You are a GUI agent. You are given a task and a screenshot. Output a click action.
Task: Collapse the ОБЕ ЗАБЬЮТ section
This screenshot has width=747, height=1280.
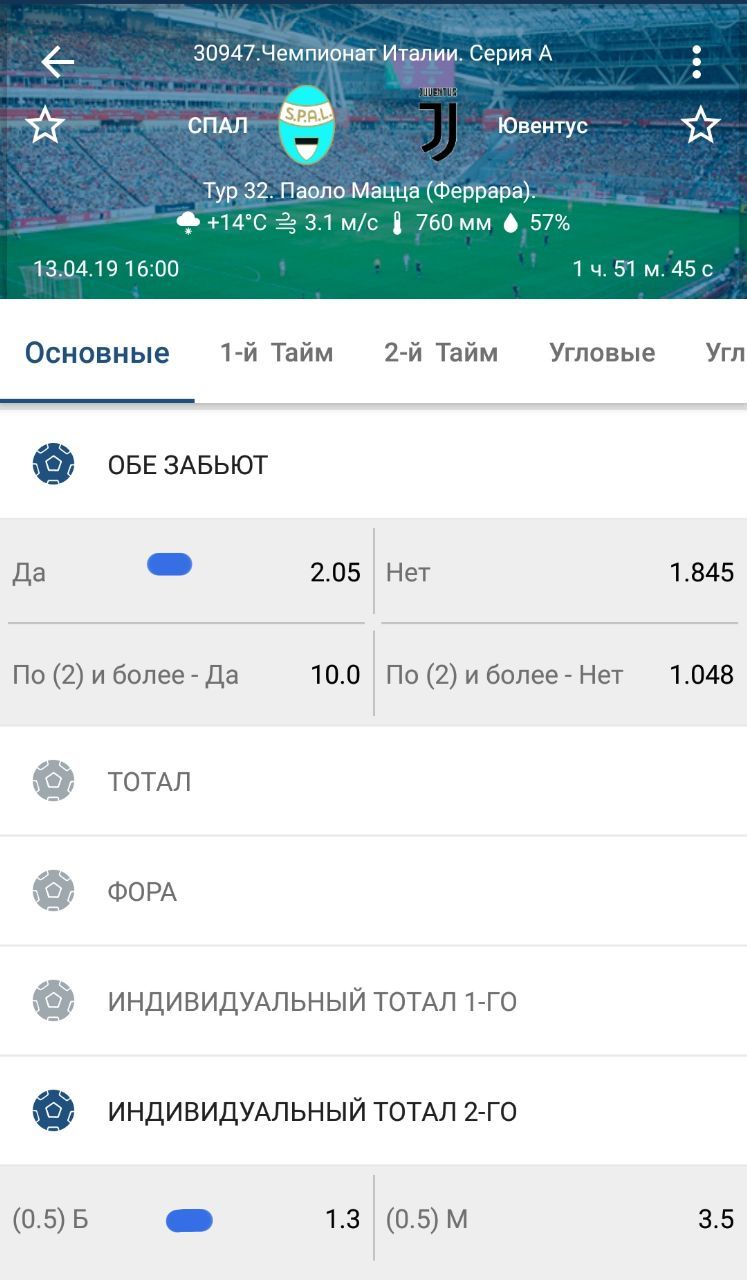[x=187, y=465]
